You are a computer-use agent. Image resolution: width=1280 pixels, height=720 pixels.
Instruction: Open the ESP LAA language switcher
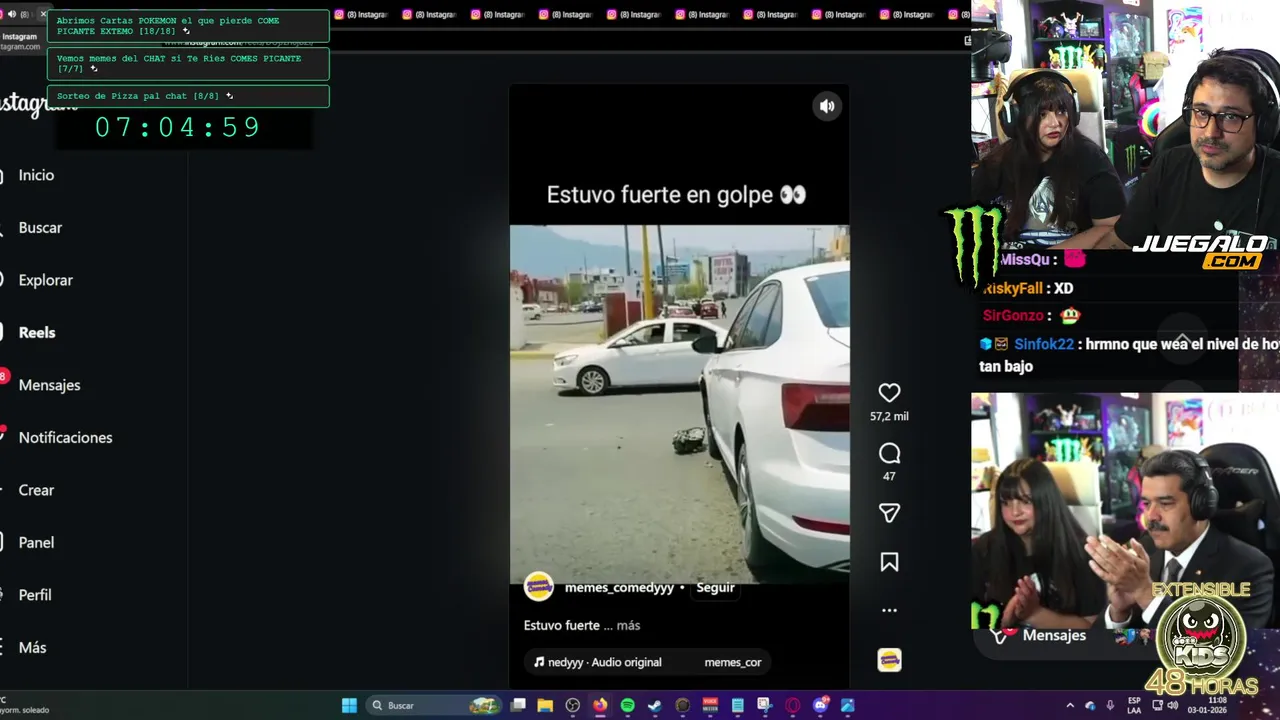pyautogui.click(x=1134, y=705)
